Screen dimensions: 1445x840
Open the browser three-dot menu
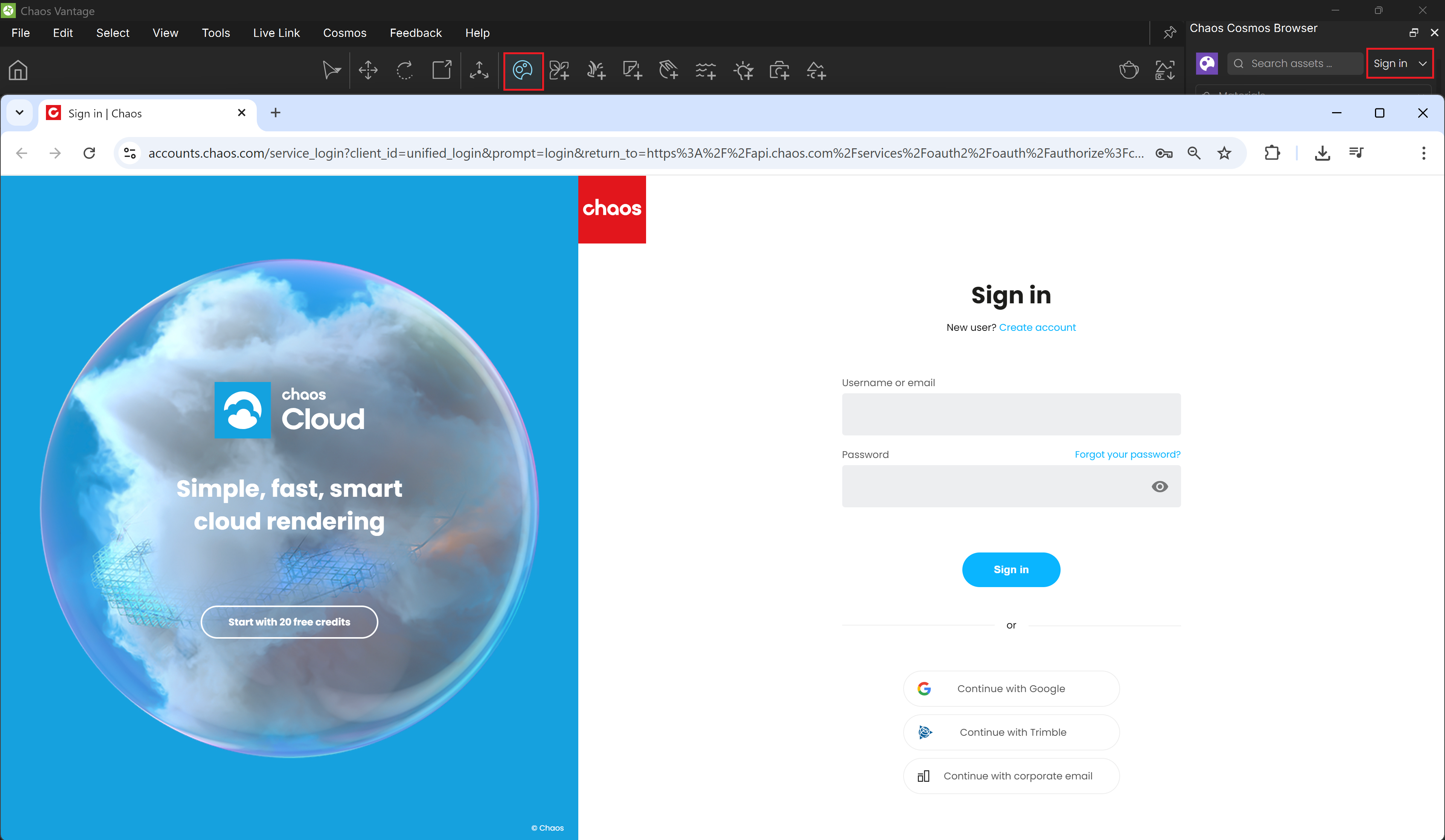click(1424, 153)
